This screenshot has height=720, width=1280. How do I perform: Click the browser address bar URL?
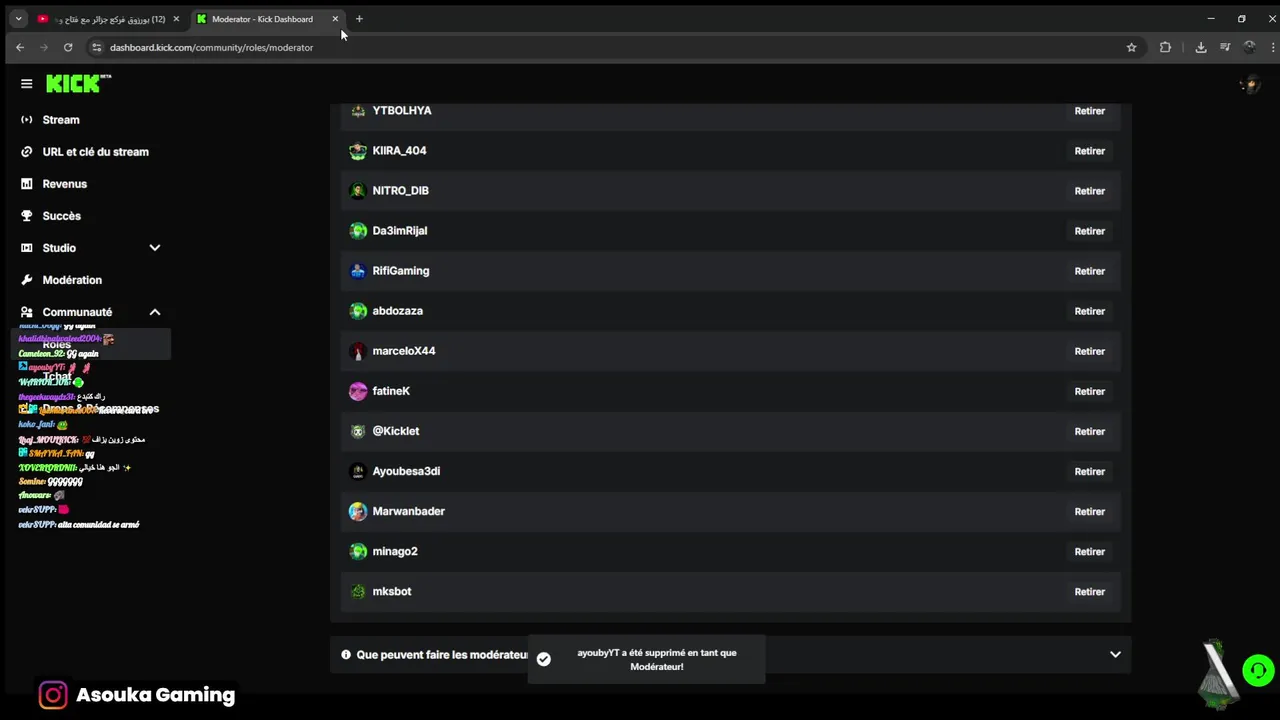[x=212, y=47]
